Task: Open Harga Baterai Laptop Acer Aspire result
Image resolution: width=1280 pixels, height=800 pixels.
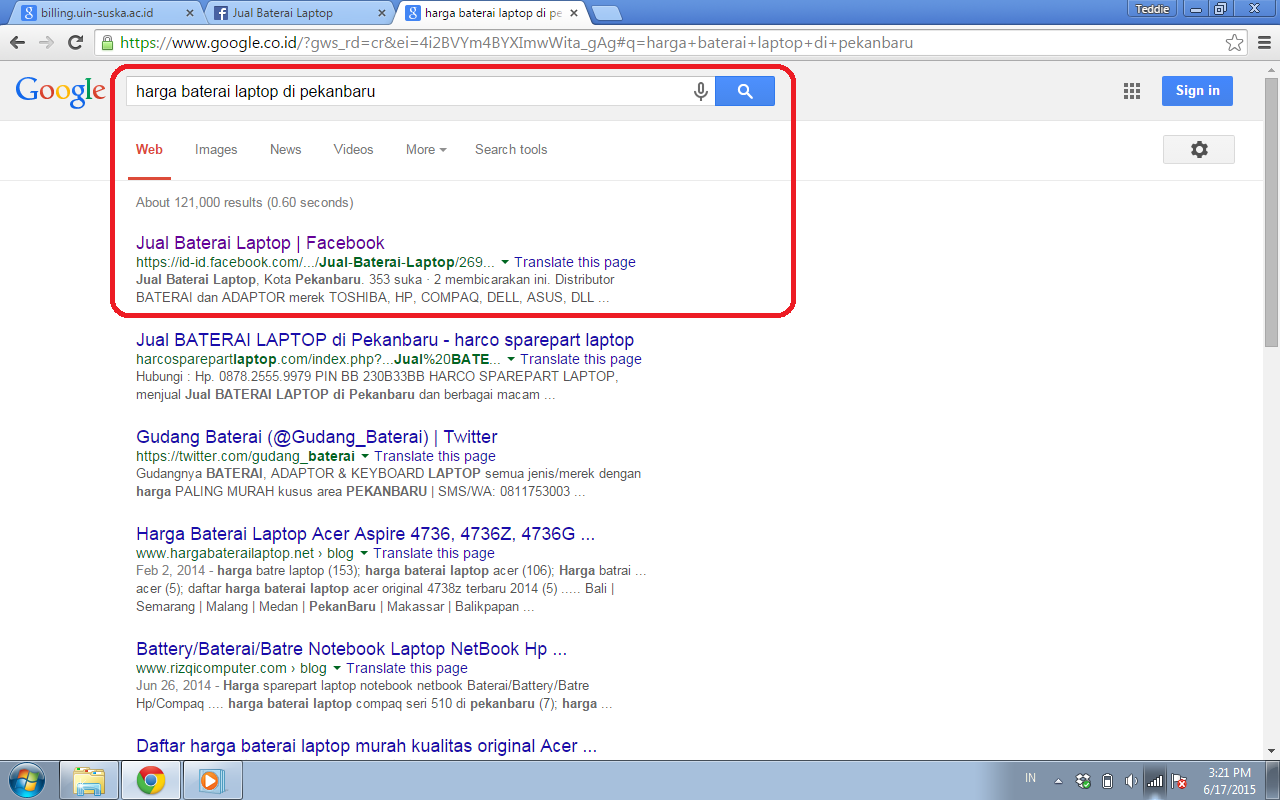Action: point(366,534)
